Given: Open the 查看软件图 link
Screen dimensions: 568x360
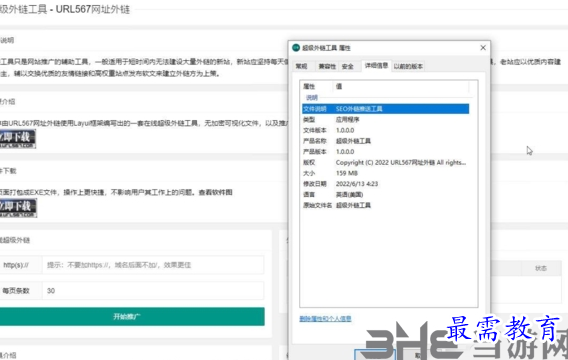Looking at the screenshot, I should pos(215,192).
